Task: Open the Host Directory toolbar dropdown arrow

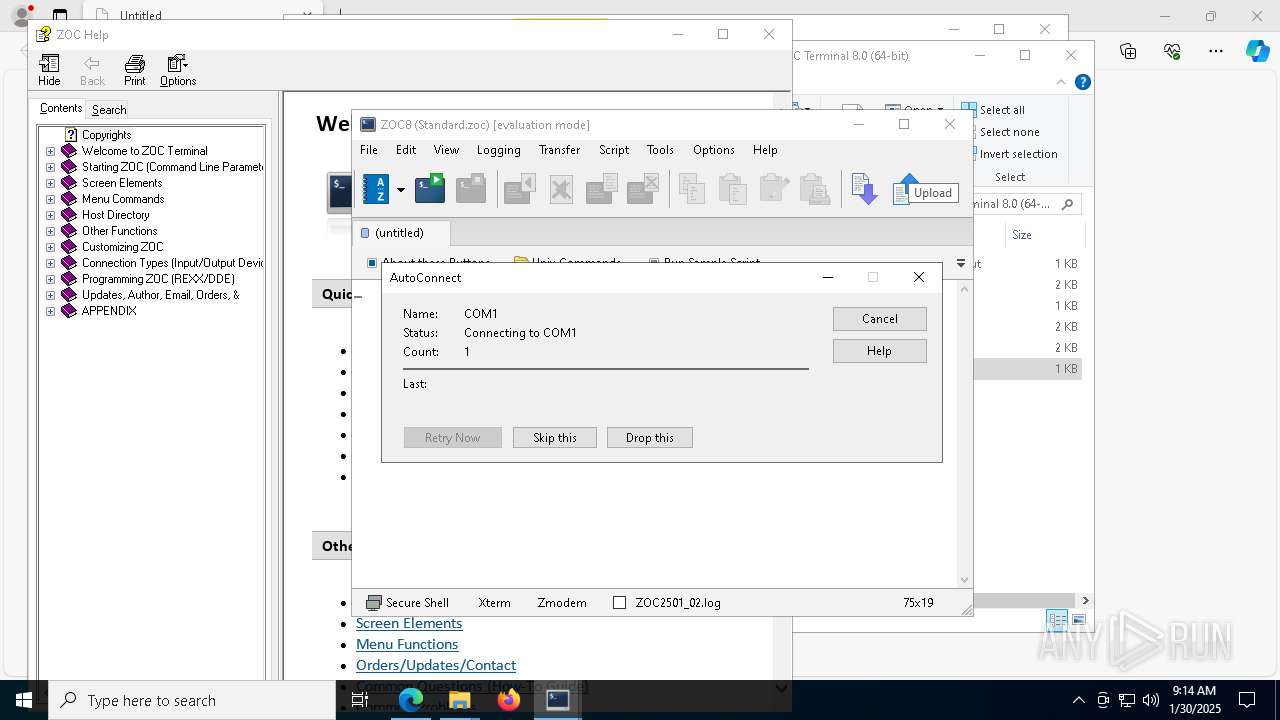Action: click(x=401, y=189)
